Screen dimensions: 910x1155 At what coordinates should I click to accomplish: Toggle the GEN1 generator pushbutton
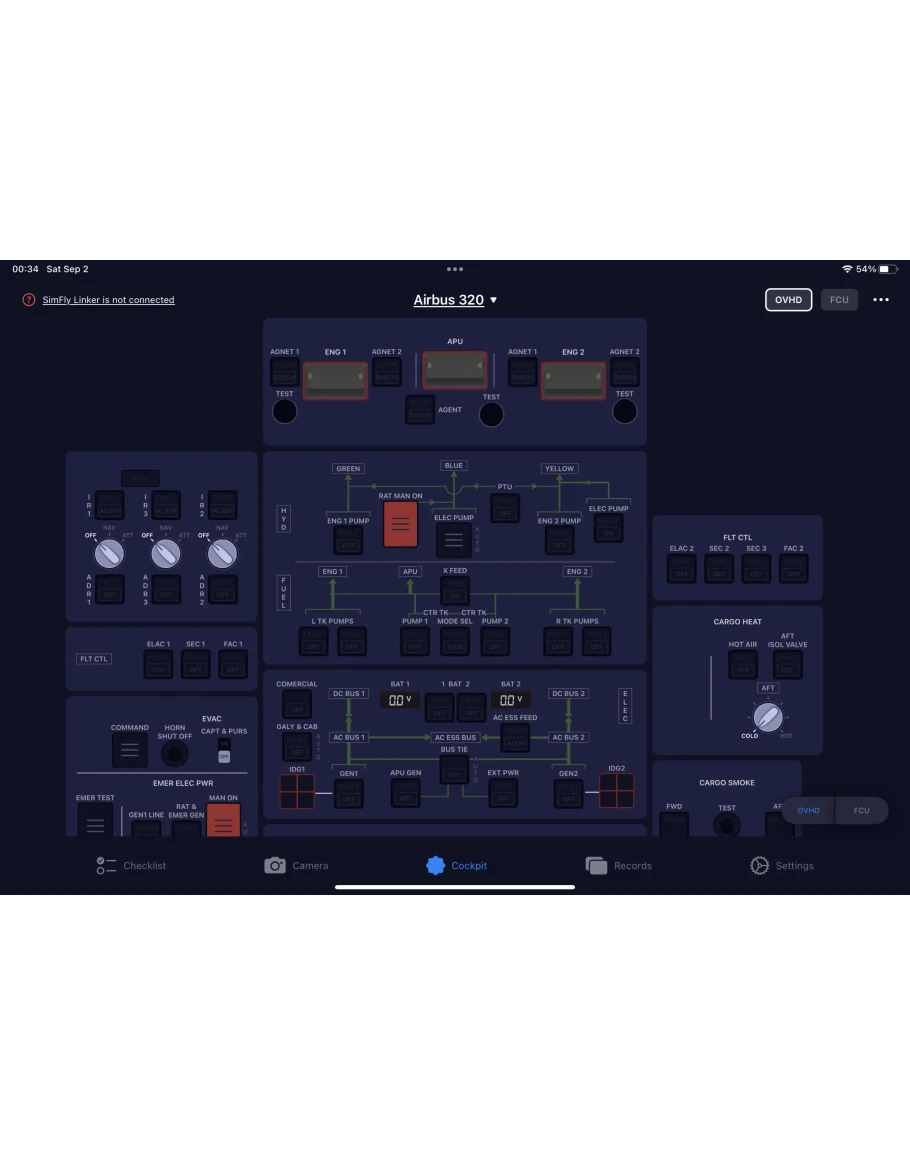click(349, 793)
